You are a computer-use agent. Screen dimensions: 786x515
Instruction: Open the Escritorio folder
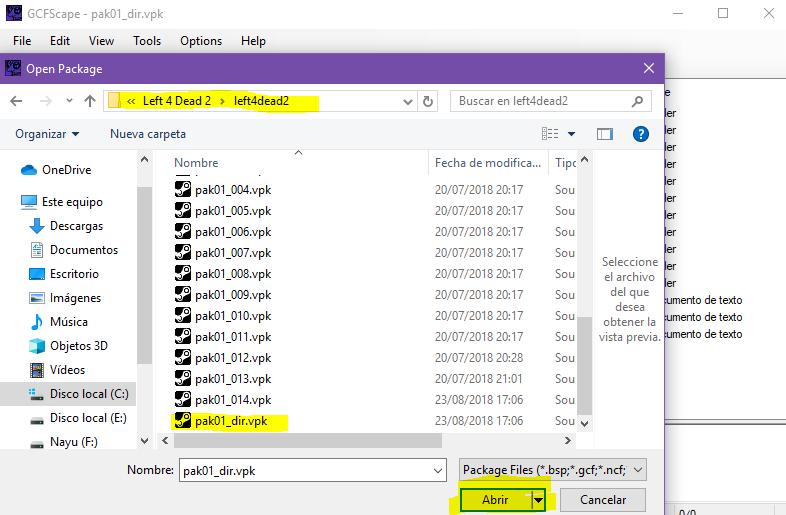(x=64, y=274)
